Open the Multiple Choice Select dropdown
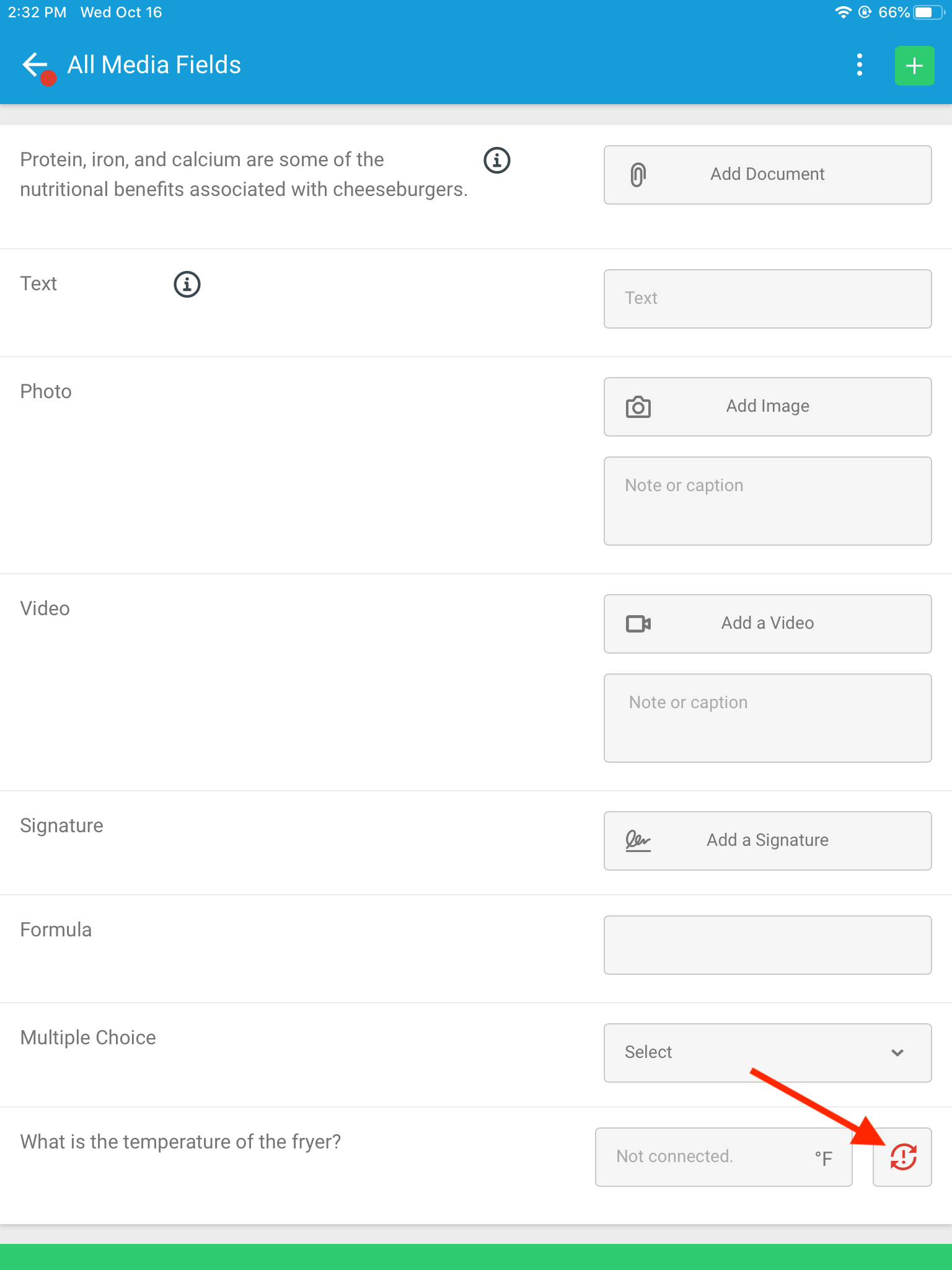The image size is (952, 1270). pyautogui.click(x=767, y=1053)
